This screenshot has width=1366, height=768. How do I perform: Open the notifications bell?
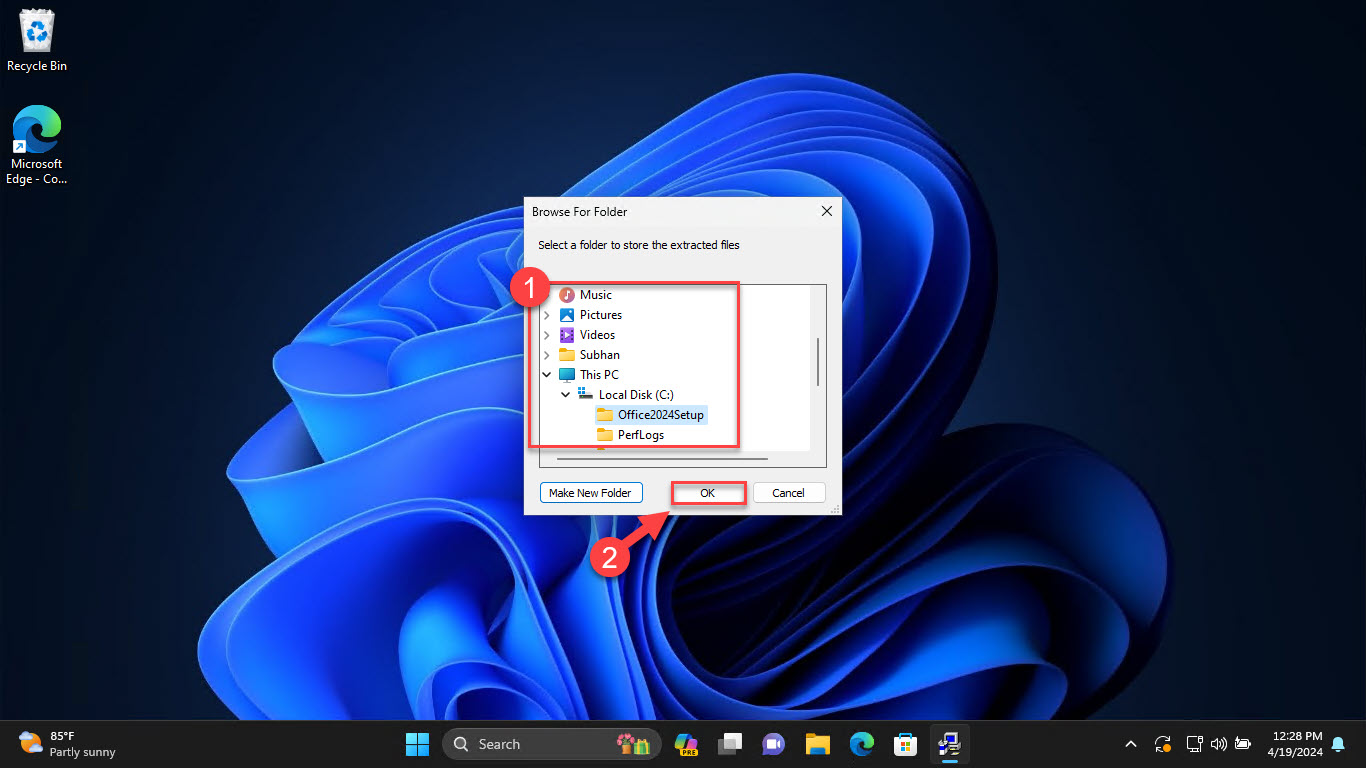click(1338, 744)
